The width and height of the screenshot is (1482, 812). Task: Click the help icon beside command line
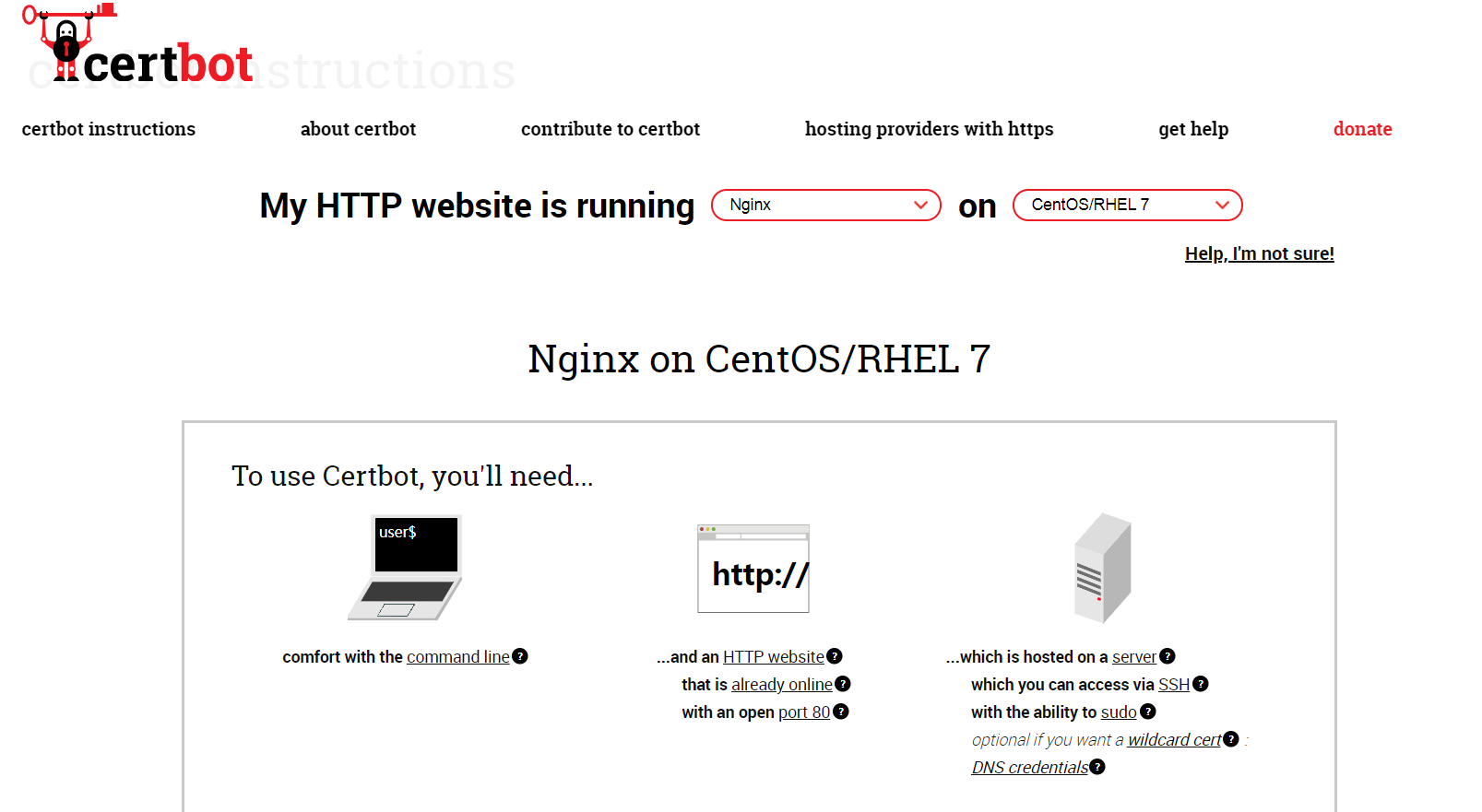tap(520, 656)
